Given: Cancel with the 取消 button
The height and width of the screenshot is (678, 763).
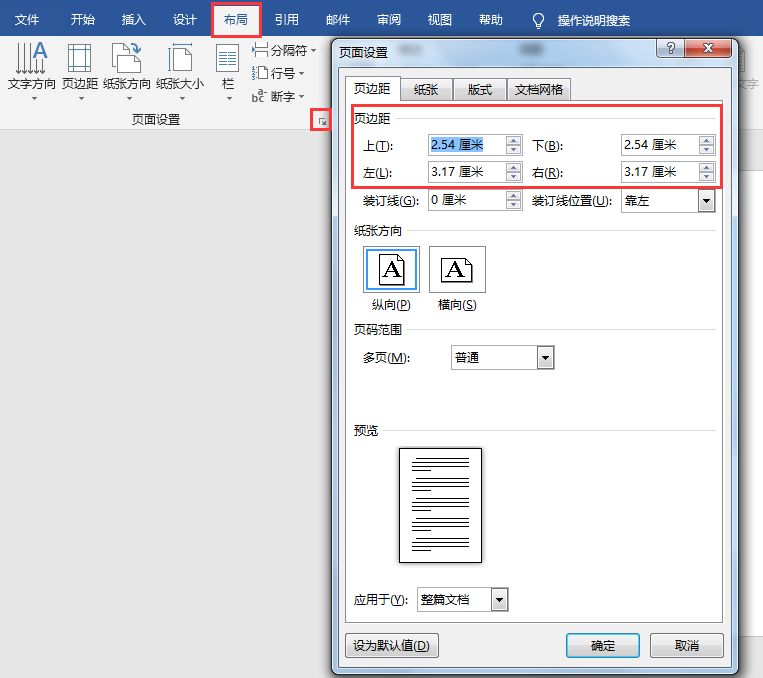Looking at the screenshot, I should [687, 645].
